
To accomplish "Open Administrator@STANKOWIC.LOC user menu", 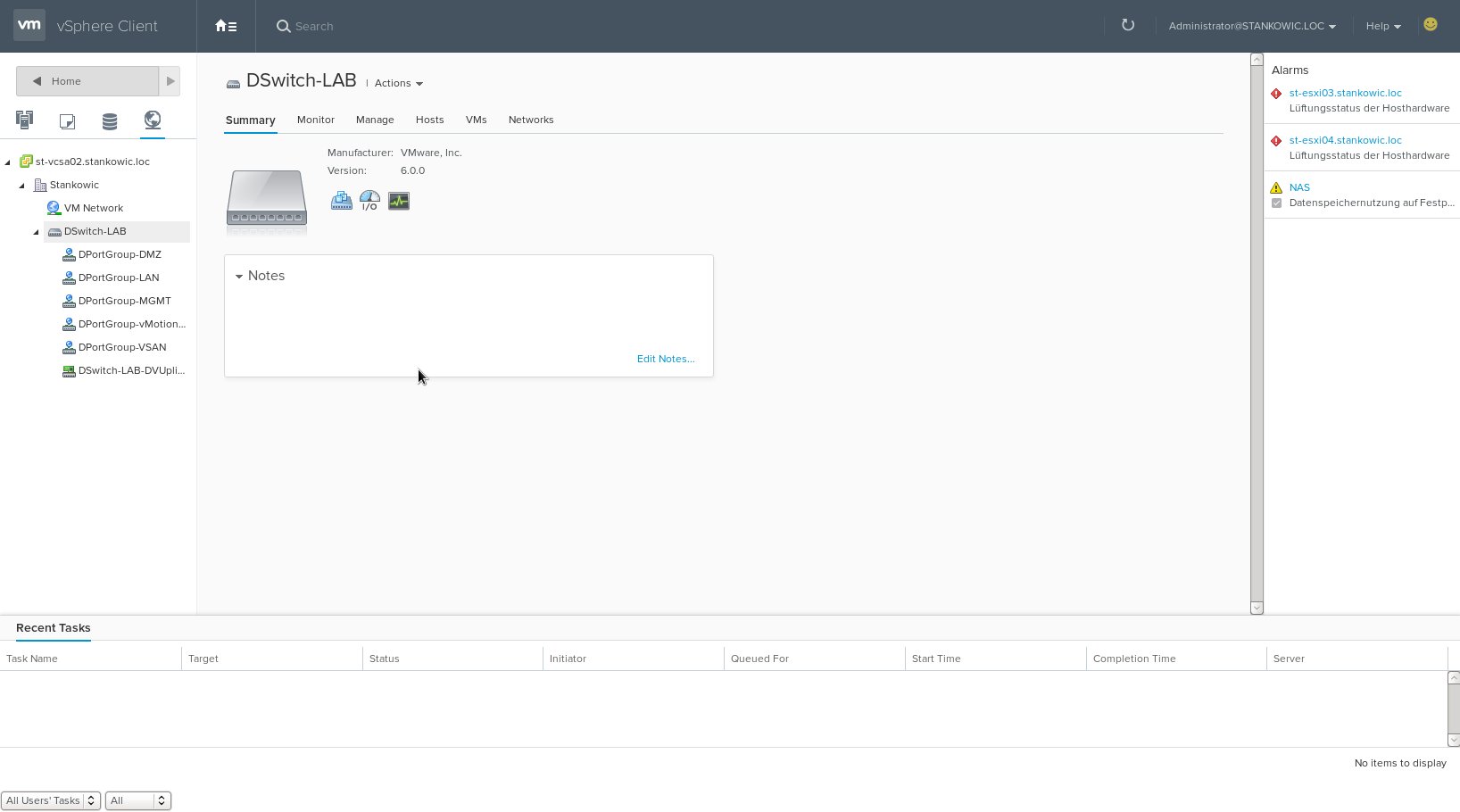I will 1252,26.
